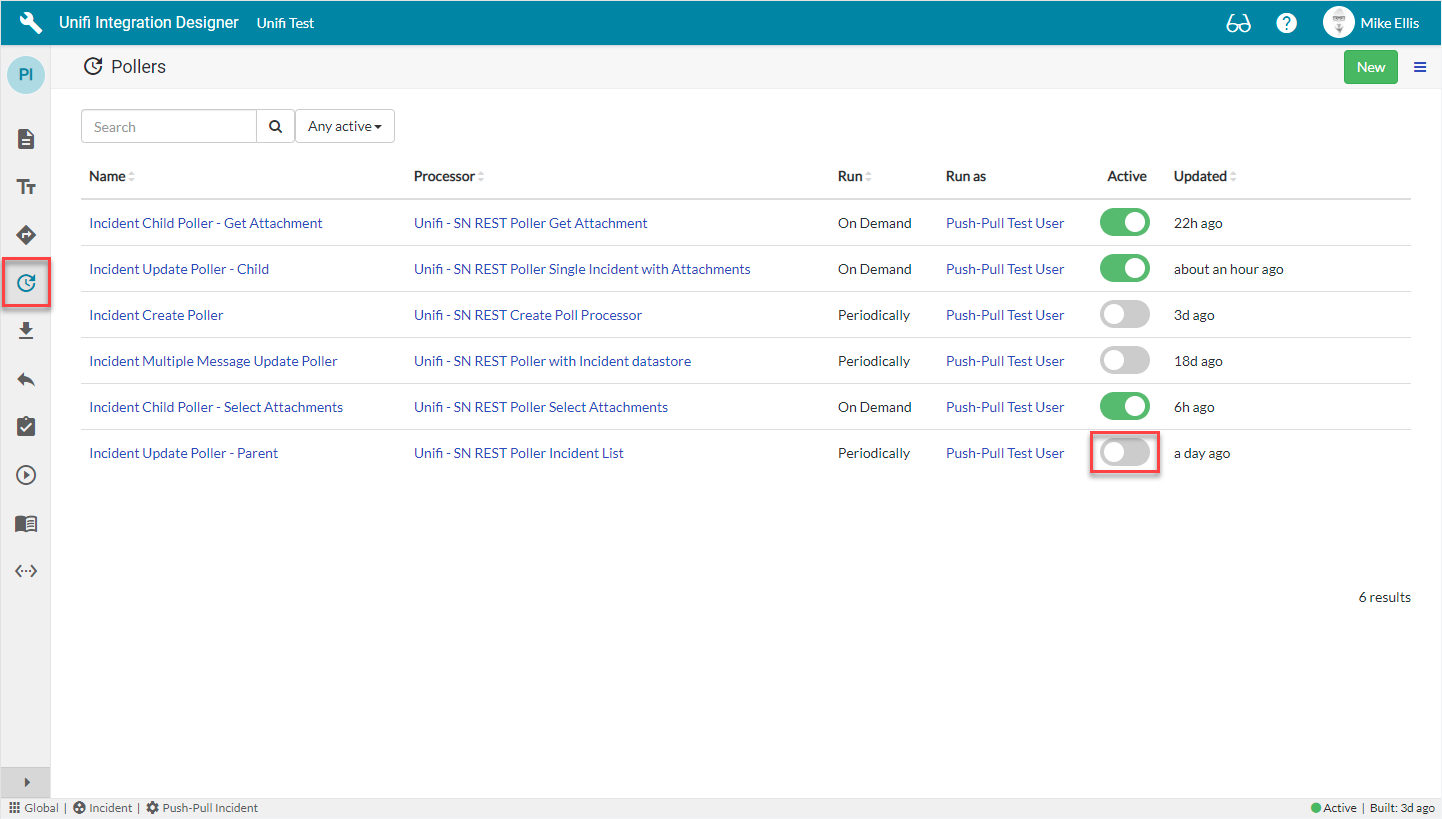Viewport: 1442px width, 819px height.
Task: Open the Any active filter dropdown
Action: coord(344,127)
